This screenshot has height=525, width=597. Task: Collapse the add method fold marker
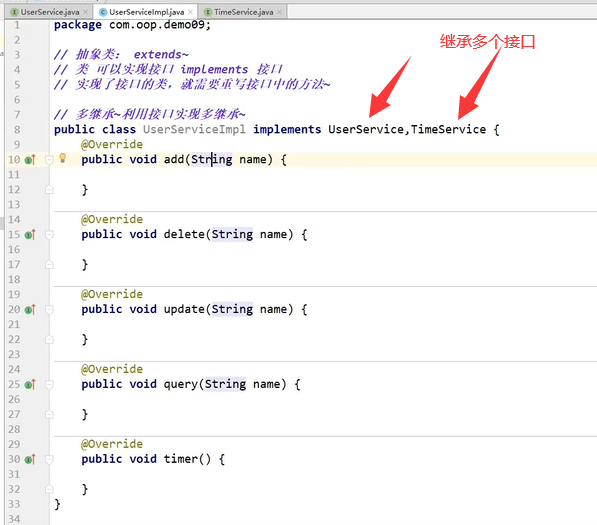point(49,160)
